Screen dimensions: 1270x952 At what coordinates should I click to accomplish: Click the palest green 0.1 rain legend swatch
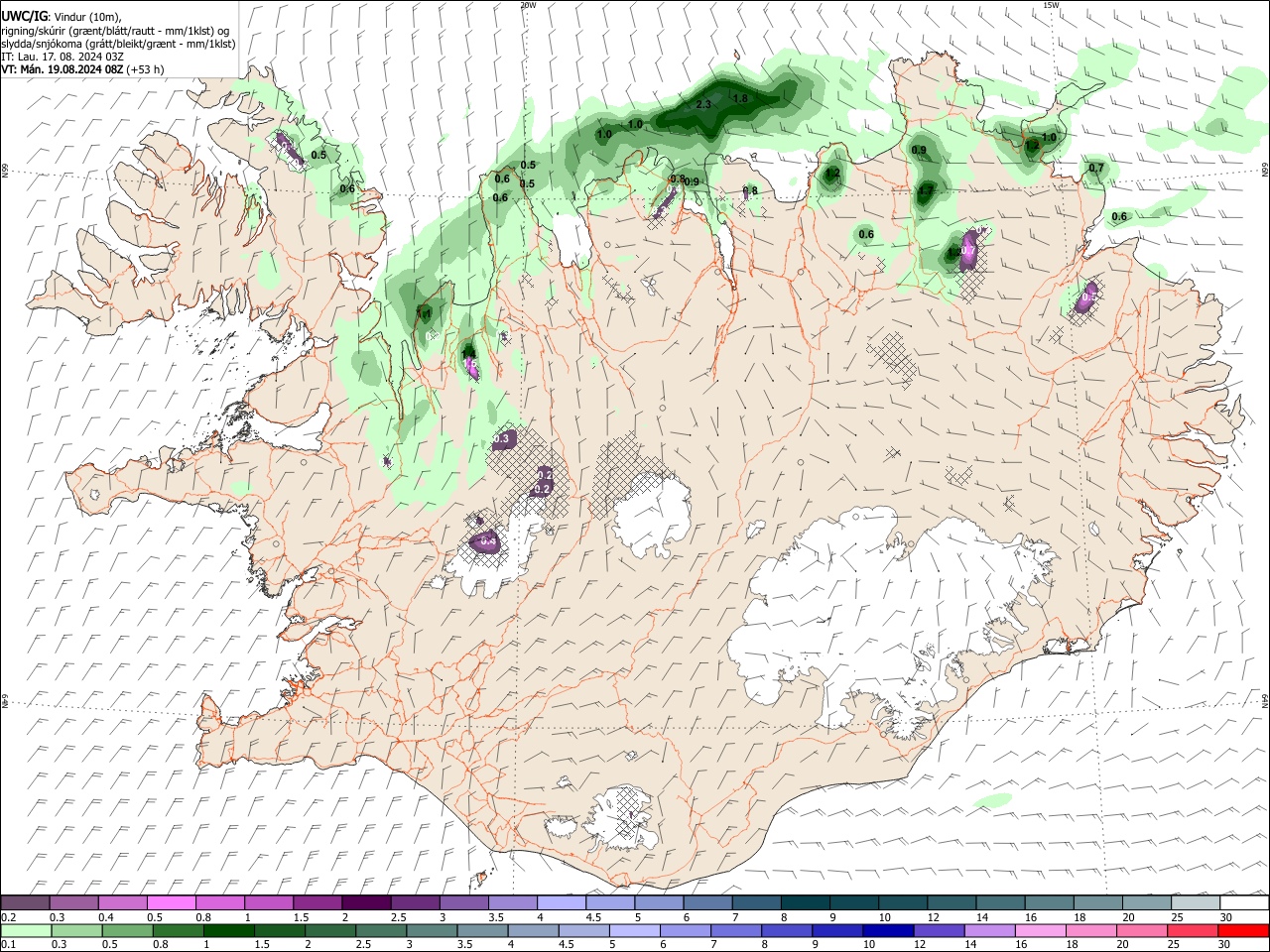tap(26, 930)
